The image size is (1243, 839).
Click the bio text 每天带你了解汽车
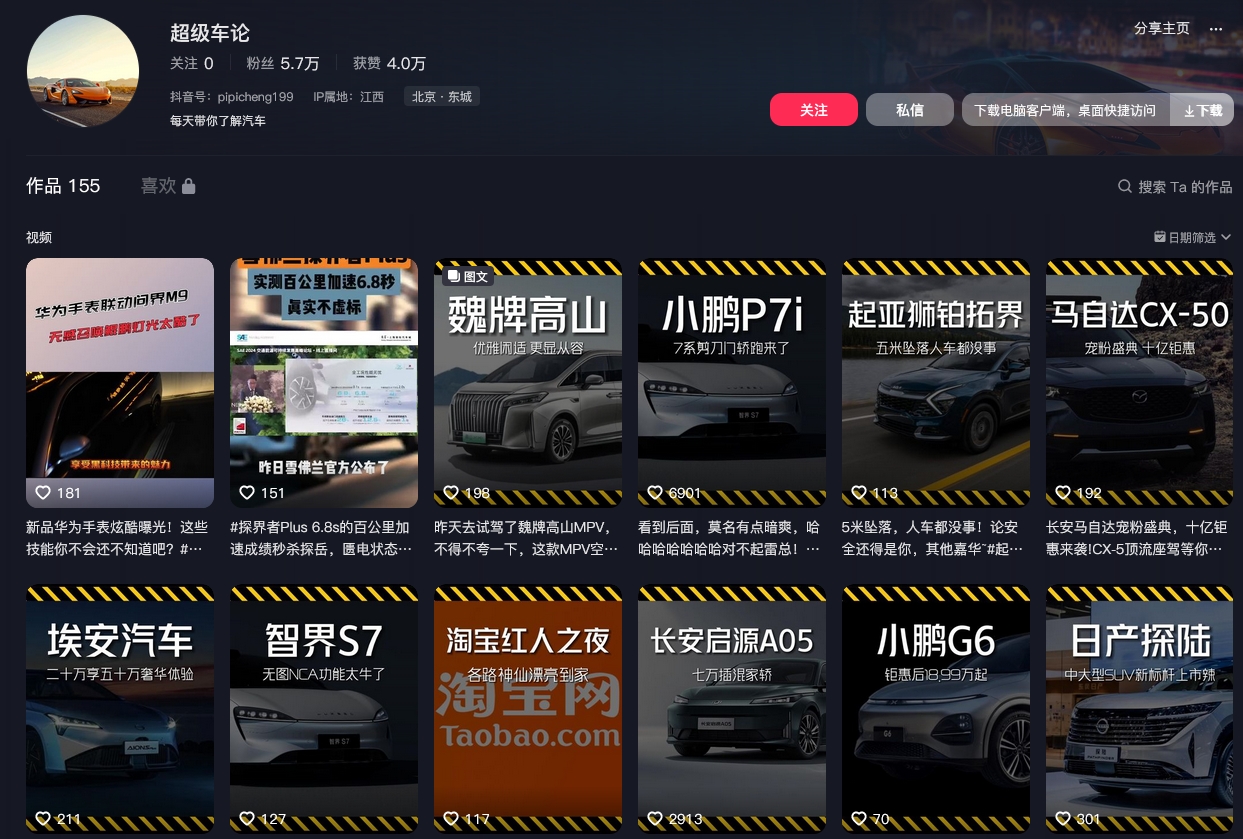[218, 121]
